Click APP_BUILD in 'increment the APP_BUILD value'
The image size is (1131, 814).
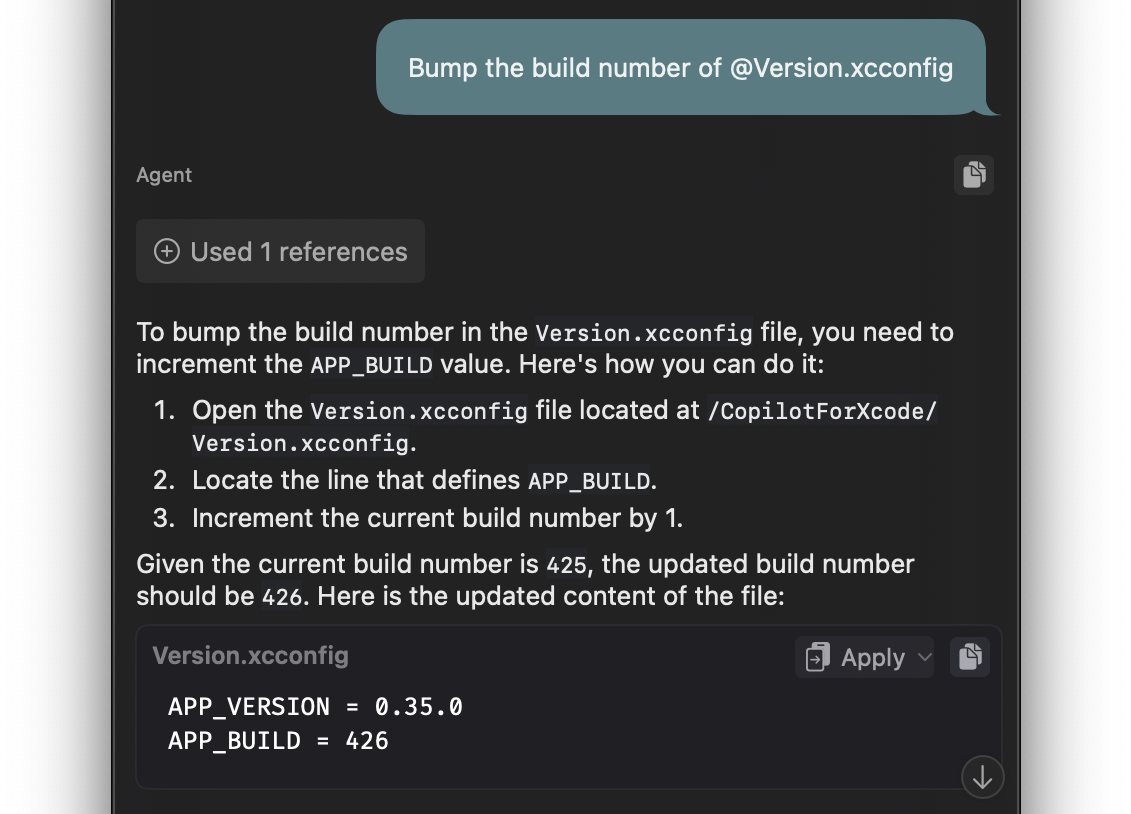tap(371, 365)
